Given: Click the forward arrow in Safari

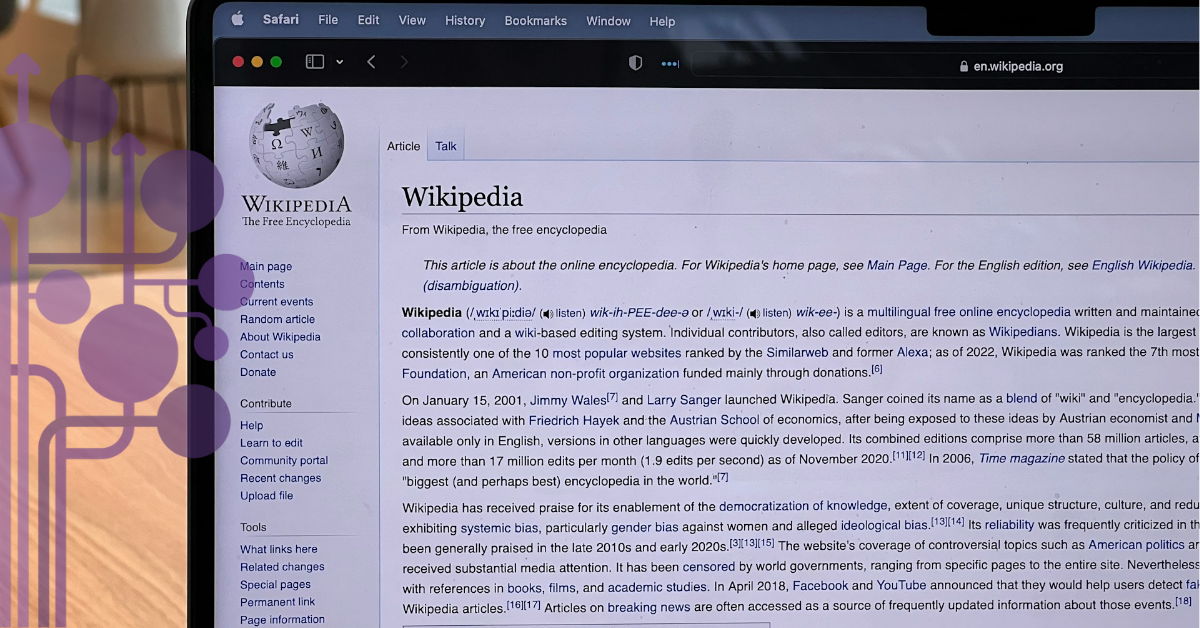Looking at the screenshot, I should point(404,62).
